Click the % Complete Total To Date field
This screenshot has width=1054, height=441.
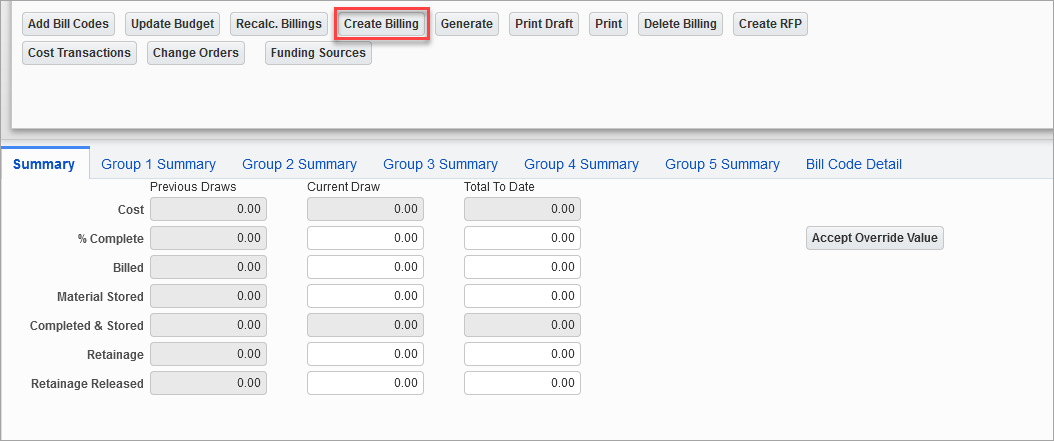(522, 238)
